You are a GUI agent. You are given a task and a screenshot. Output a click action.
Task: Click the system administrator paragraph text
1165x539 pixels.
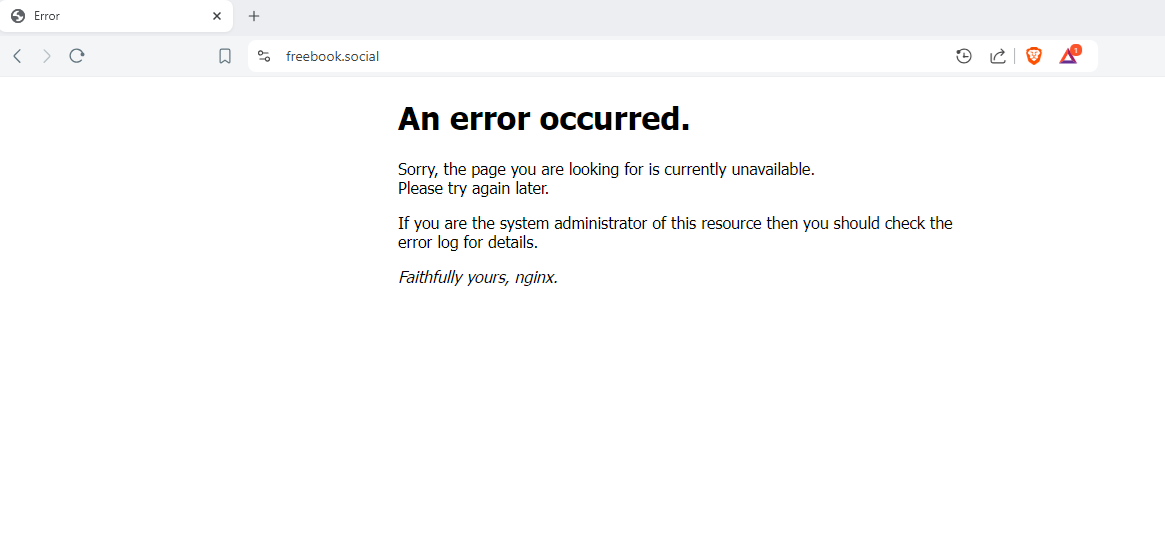(x=675, y=233)
